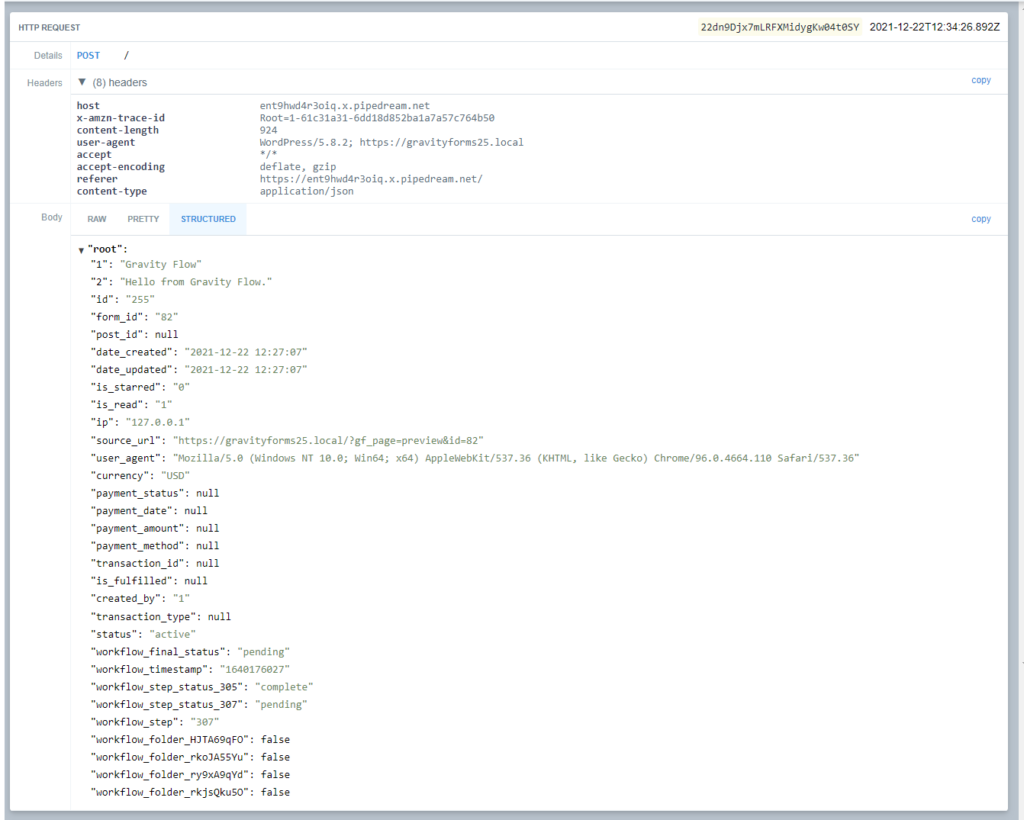Click the x-amzn-trace-id header value
The width and height of the screenshot is (1024, 820).
376,118
